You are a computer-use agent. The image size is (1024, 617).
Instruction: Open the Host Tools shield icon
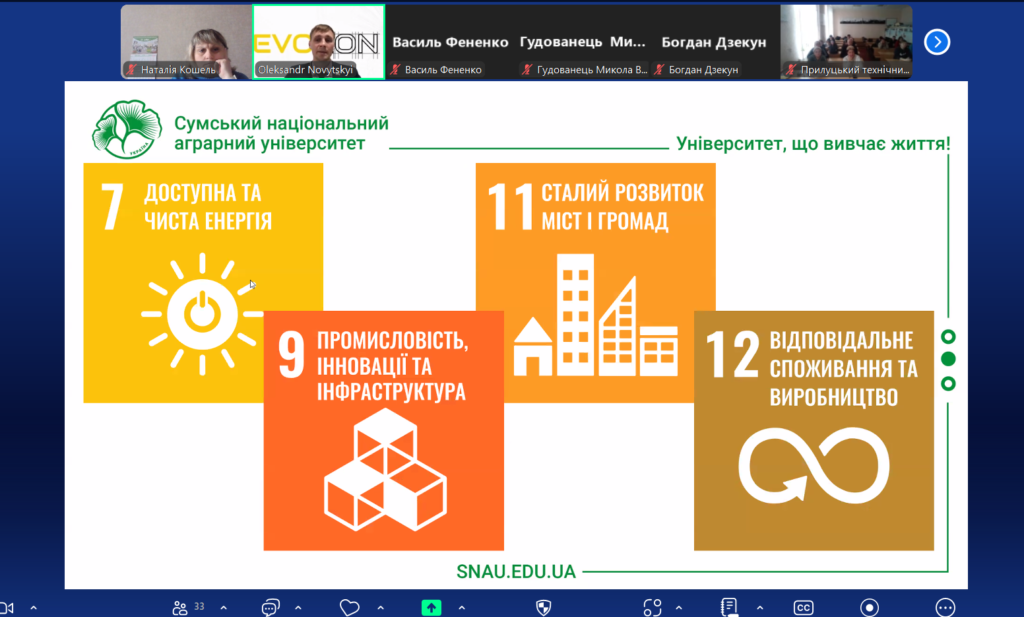[544, 607]
